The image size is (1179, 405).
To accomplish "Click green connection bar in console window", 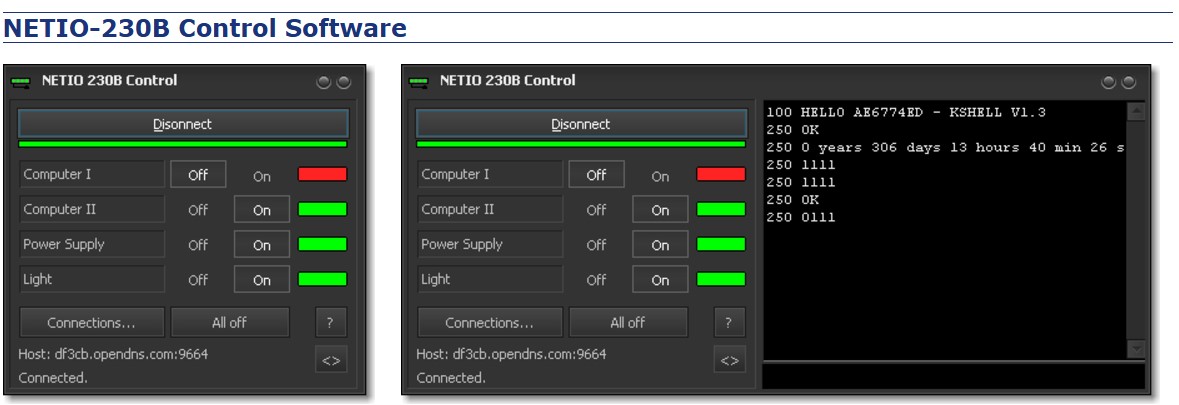I will (x=581, y=144).
